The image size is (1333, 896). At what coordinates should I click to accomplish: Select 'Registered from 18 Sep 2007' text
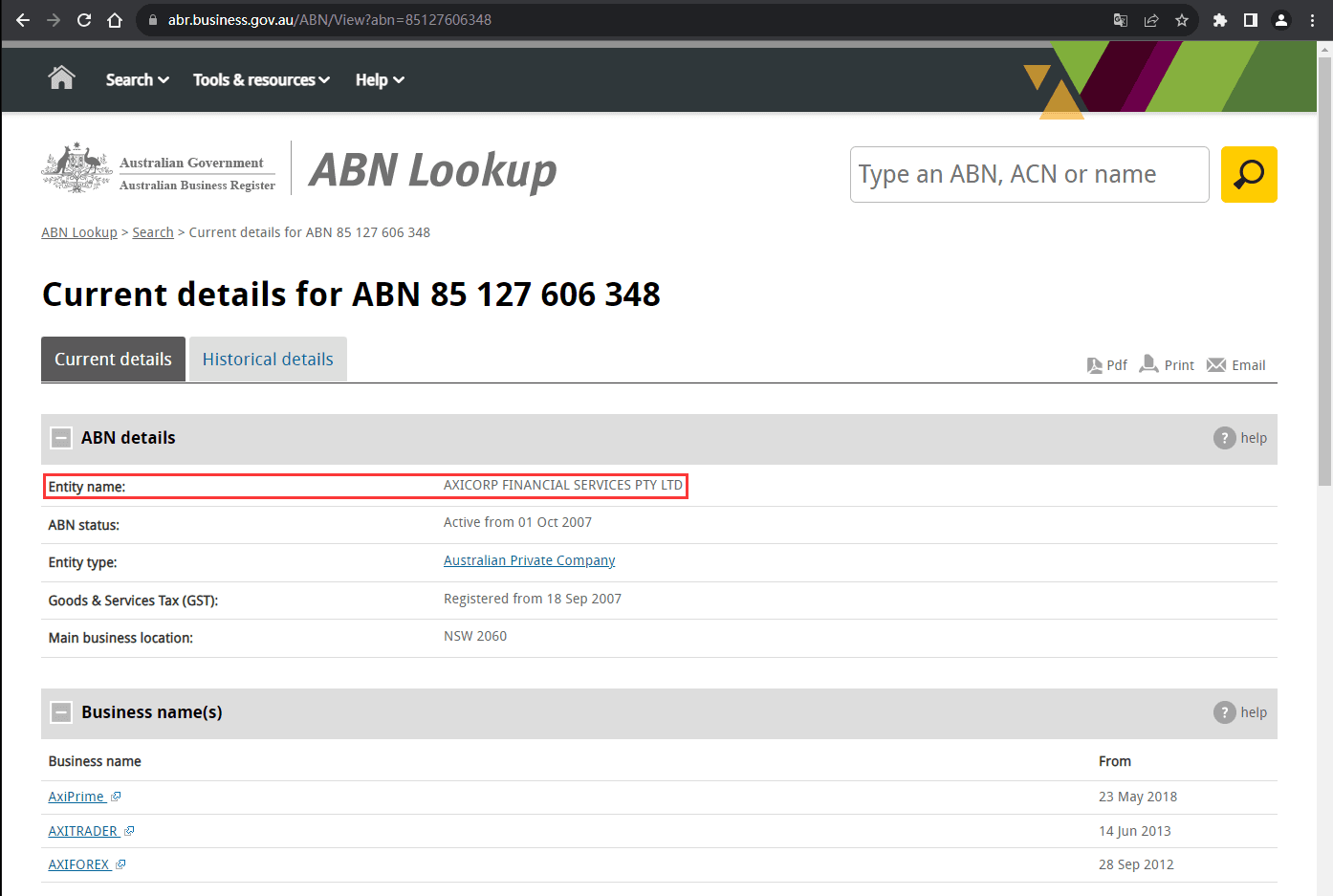tap(533, 599)
